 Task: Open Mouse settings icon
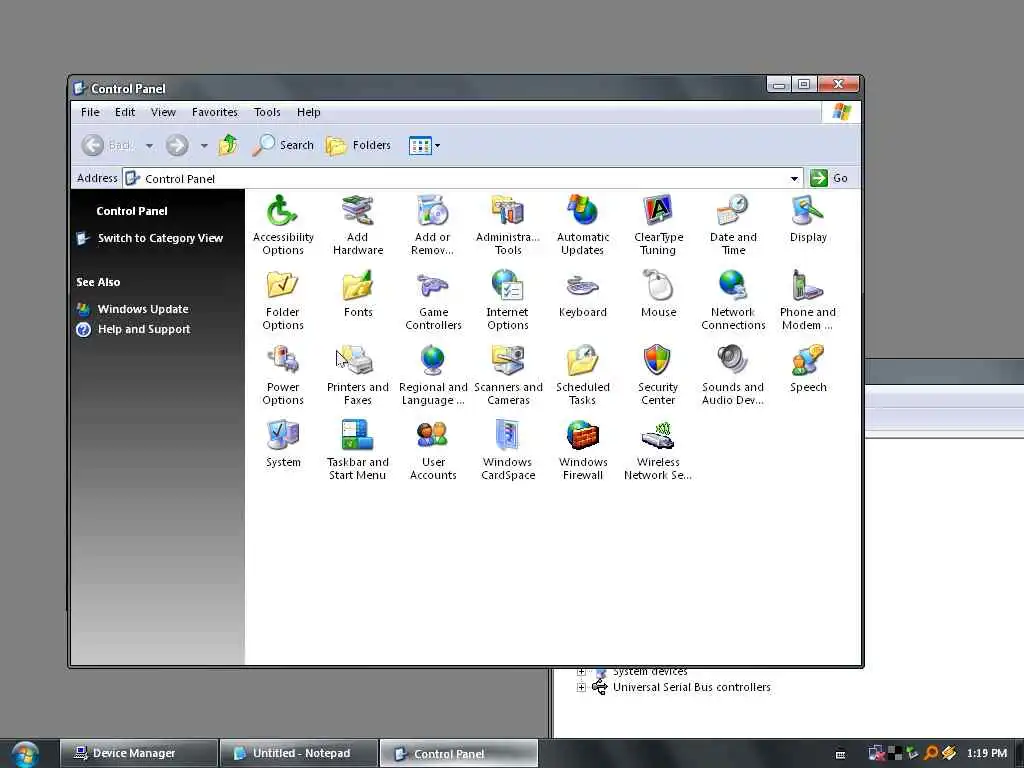[x=658, y=294]
